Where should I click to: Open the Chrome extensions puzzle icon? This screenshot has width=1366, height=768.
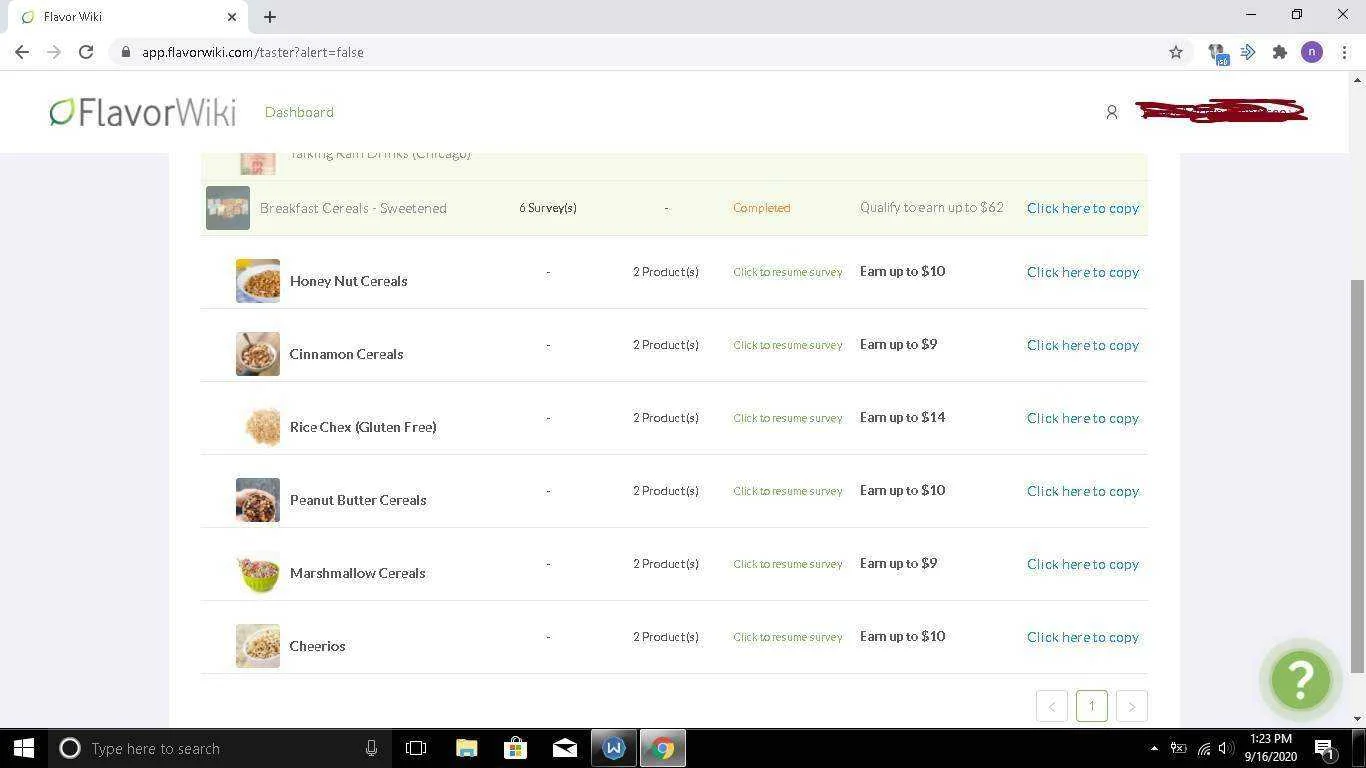click(1279, 52)
